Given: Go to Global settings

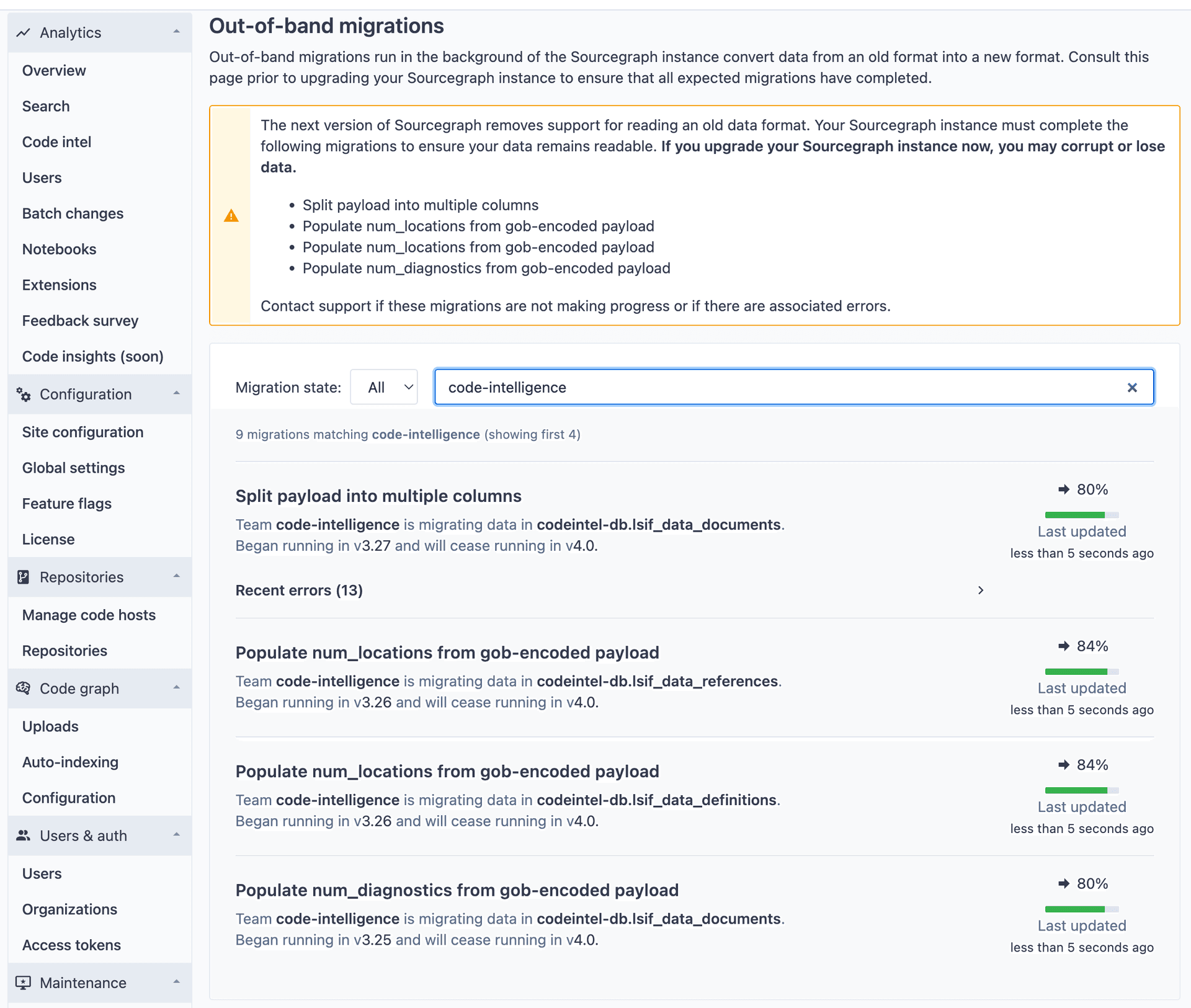Looking at the screenshot, I should 73,468.
